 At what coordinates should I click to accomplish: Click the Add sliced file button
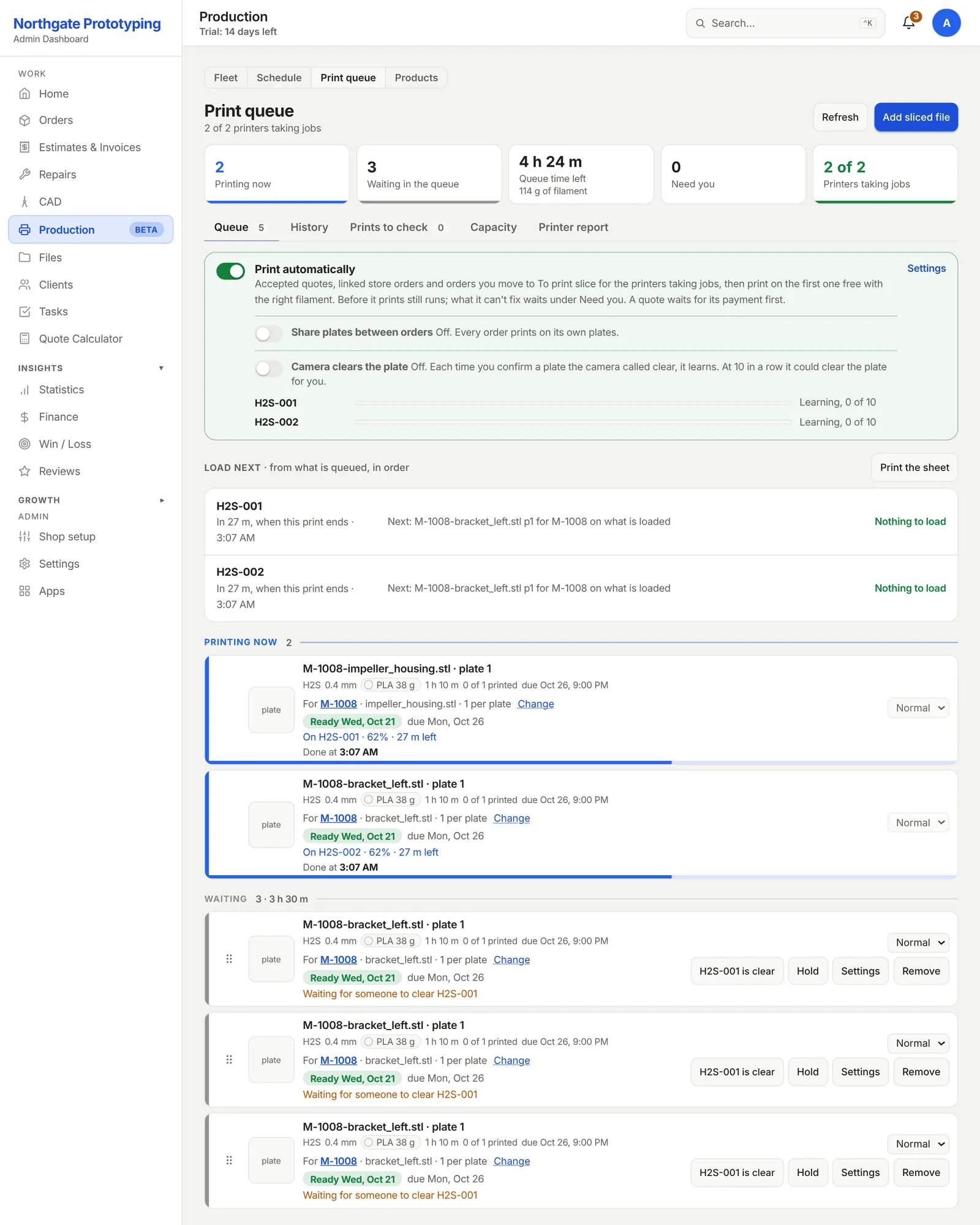point(916,117)
